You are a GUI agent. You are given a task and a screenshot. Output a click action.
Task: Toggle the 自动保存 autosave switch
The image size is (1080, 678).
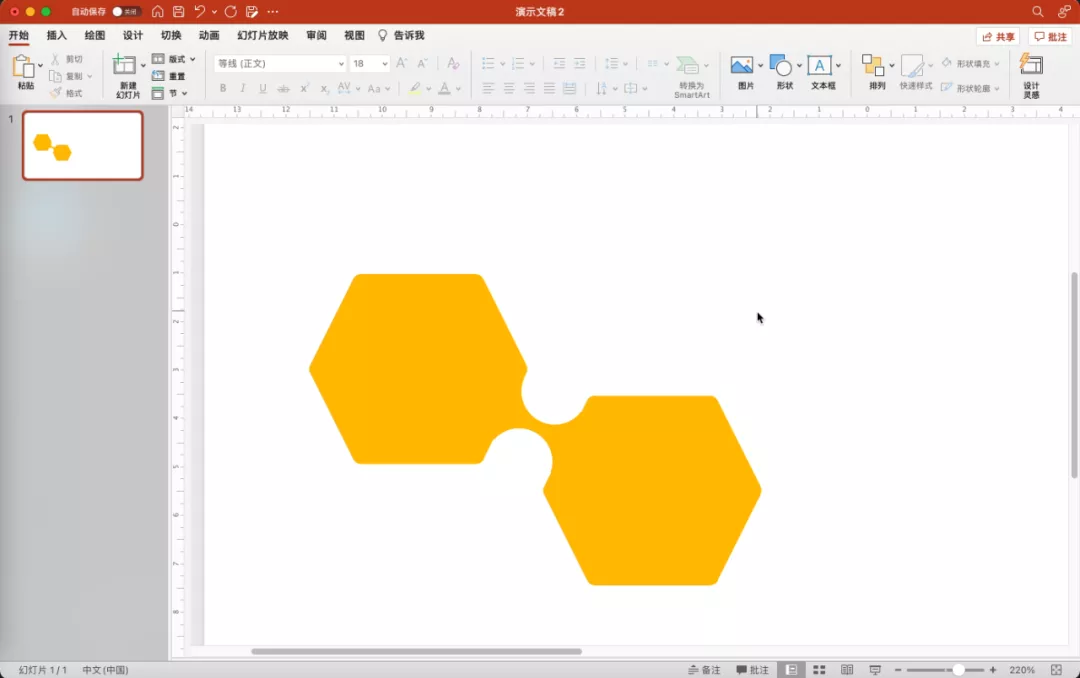[x=126, y=12]
